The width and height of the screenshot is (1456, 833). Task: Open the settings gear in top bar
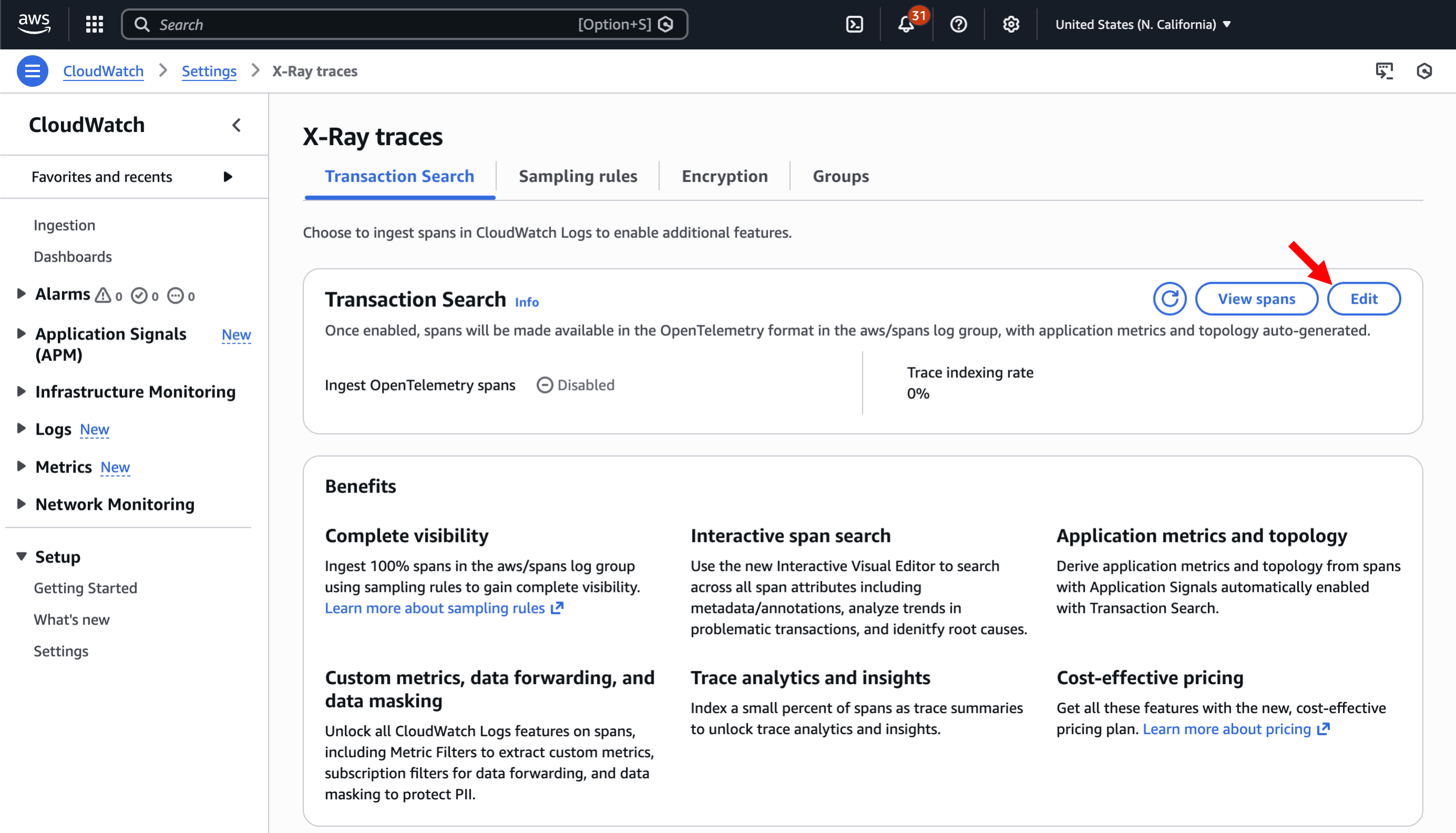tap(1010, 24)
